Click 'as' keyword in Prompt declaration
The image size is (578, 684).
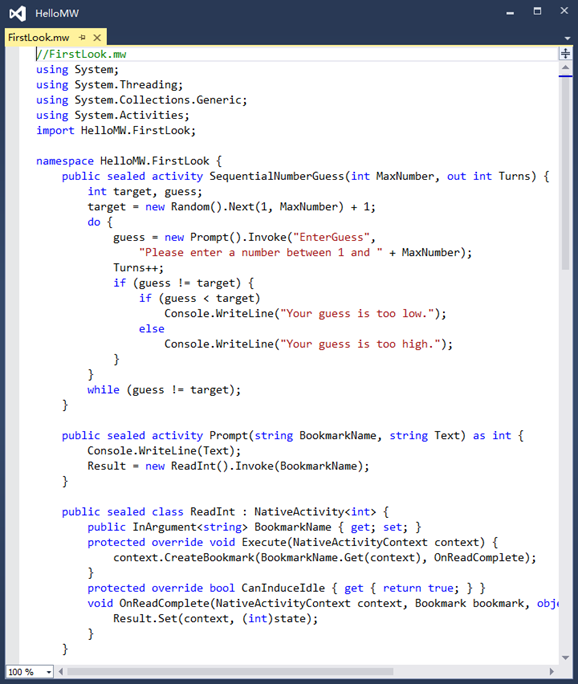tap(479, 435)
